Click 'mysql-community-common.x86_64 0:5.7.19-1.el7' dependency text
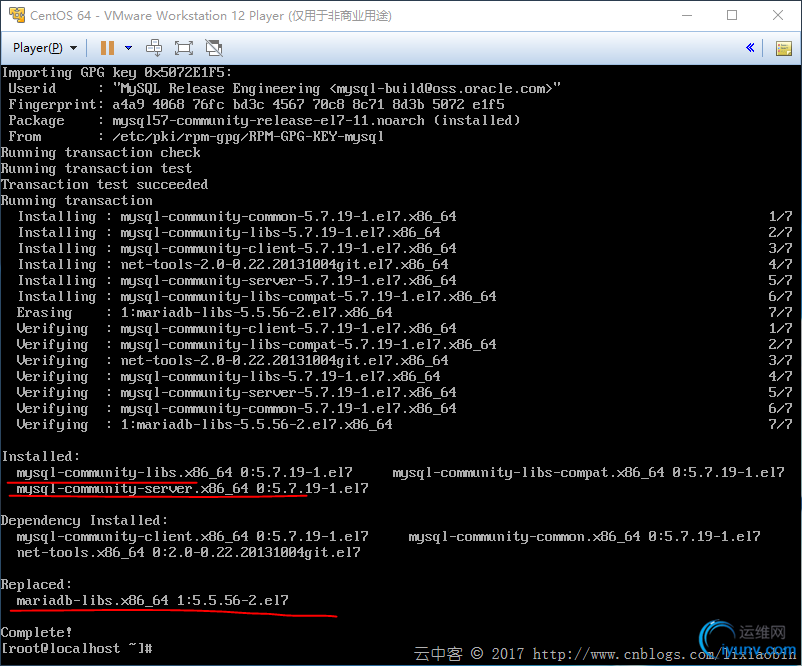Viewport: 802px width, 666px height. [x=584, y=537]
